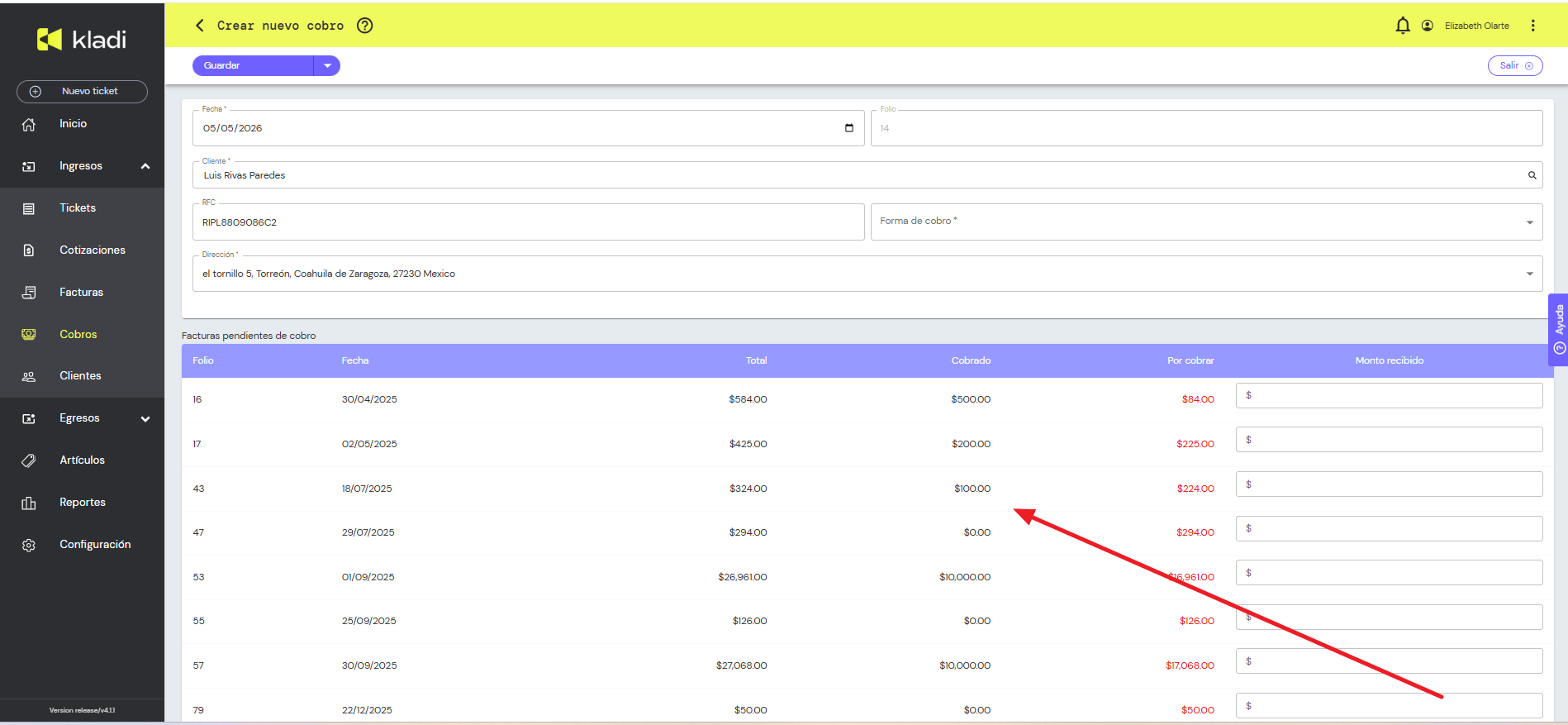Image resolution: width=1568 pixels, height=725 pixels.
Task: Go back using the arrow beside Crear nuevo cobro
Action: (x=199, y=26)
